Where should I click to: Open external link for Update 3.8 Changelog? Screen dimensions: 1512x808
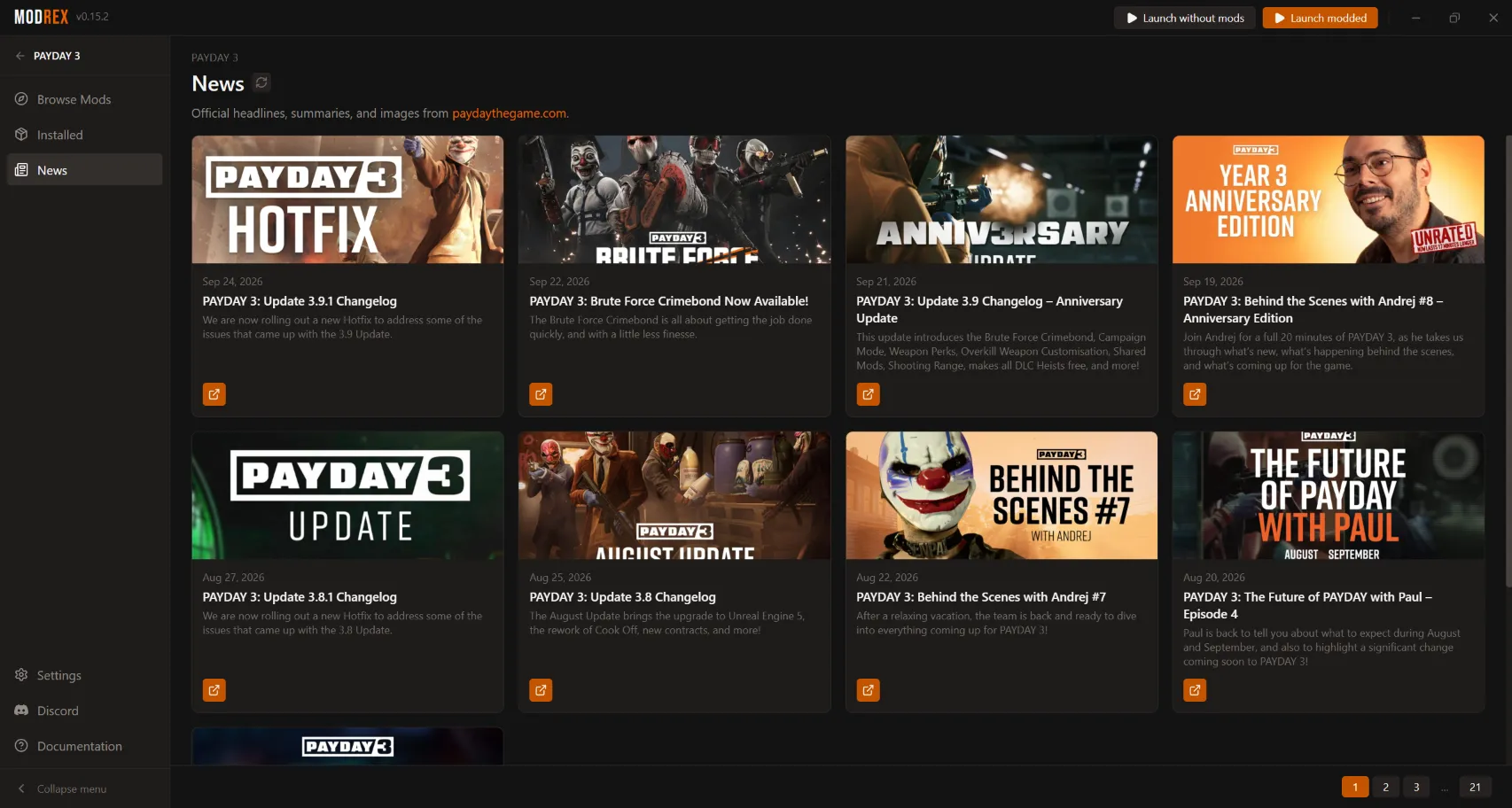point(542,690)
